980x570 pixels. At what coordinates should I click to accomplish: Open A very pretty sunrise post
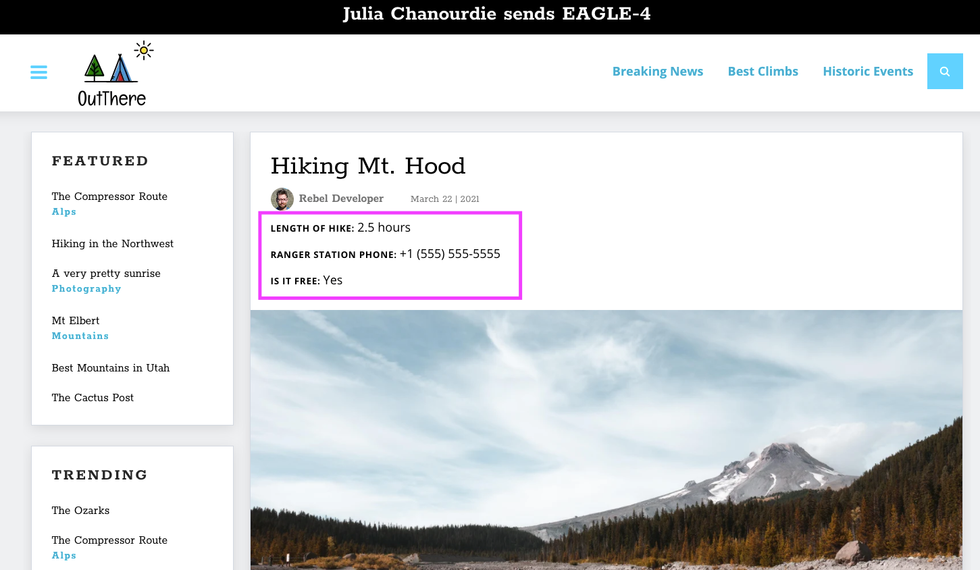[x=106, y=274]
